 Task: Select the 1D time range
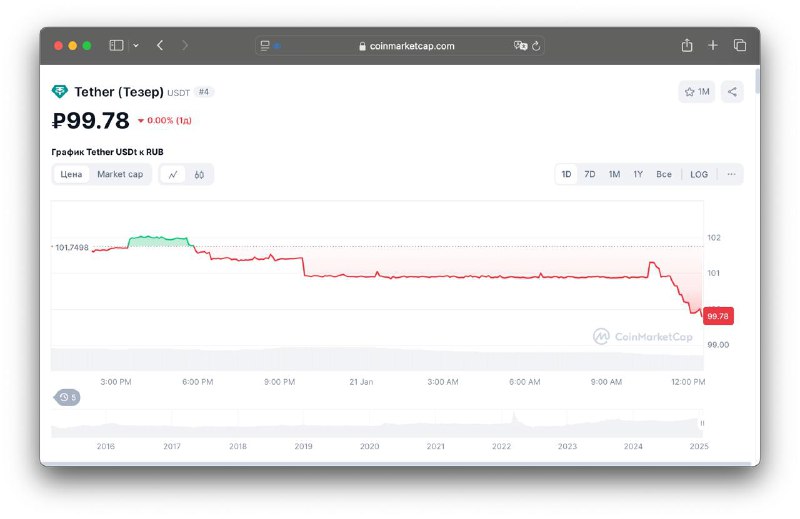click(566, 175)
